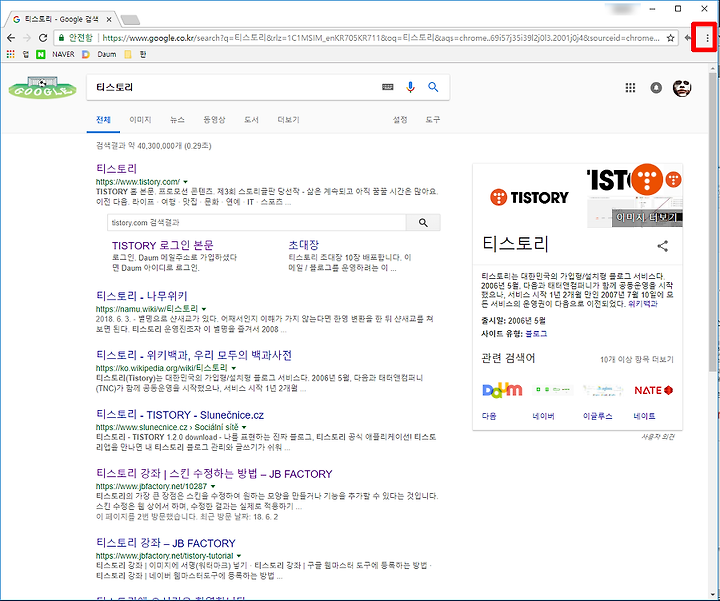The height and width of the screenshot is (601, 720).
Task: Open Daum bookmark
Action: 99,54
